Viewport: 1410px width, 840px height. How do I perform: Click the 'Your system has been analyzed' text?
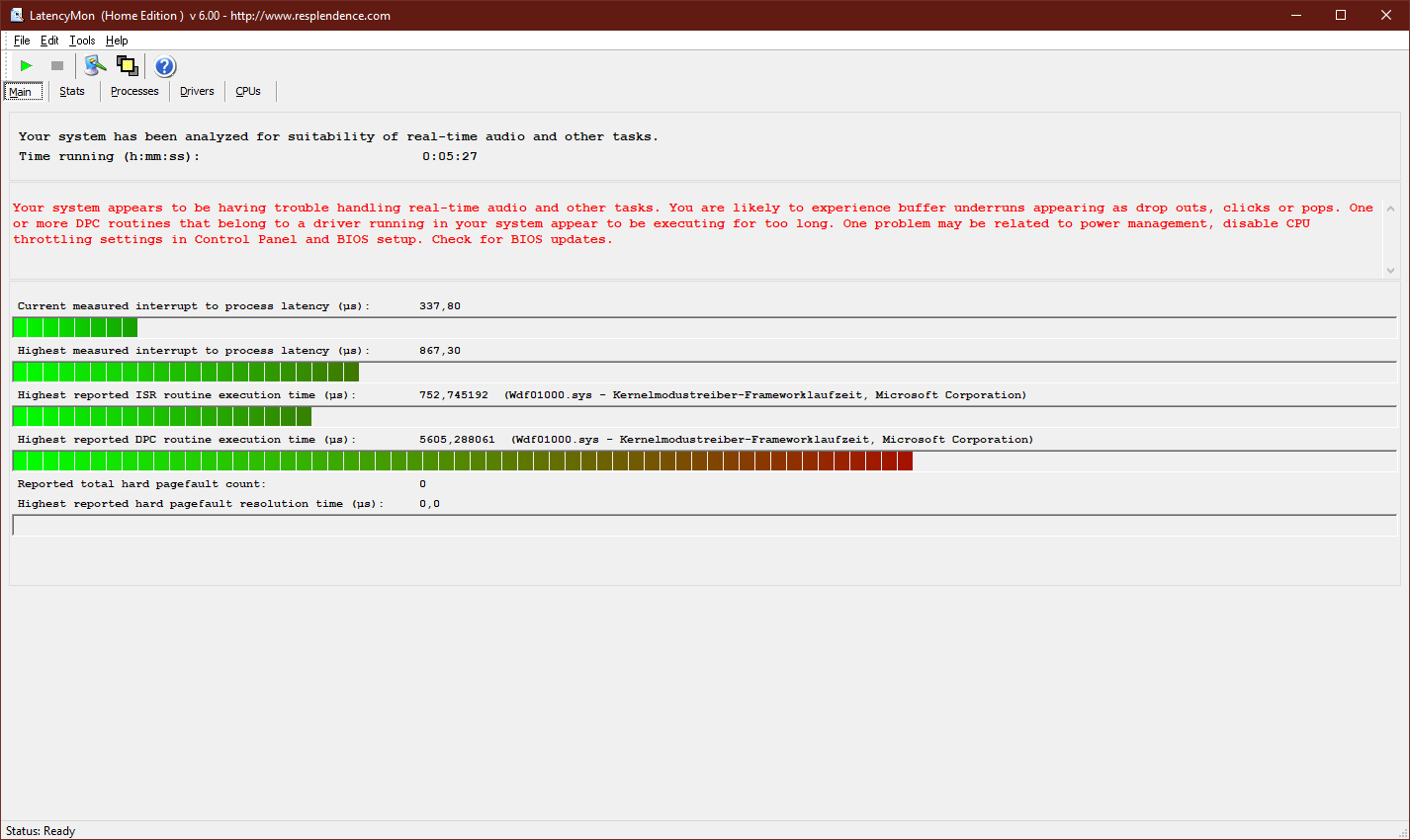coord(338,136)
